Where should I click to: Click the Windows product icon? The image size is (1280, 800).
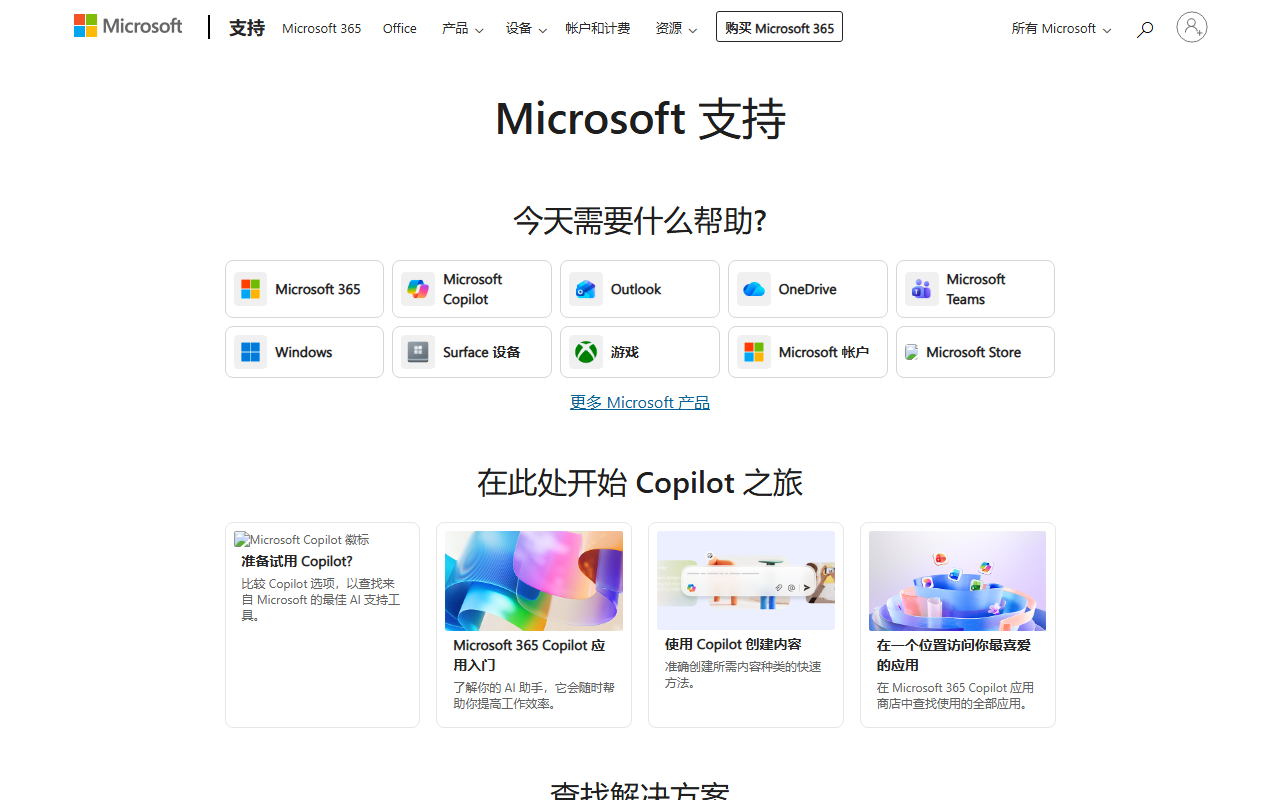pos(250,352)
